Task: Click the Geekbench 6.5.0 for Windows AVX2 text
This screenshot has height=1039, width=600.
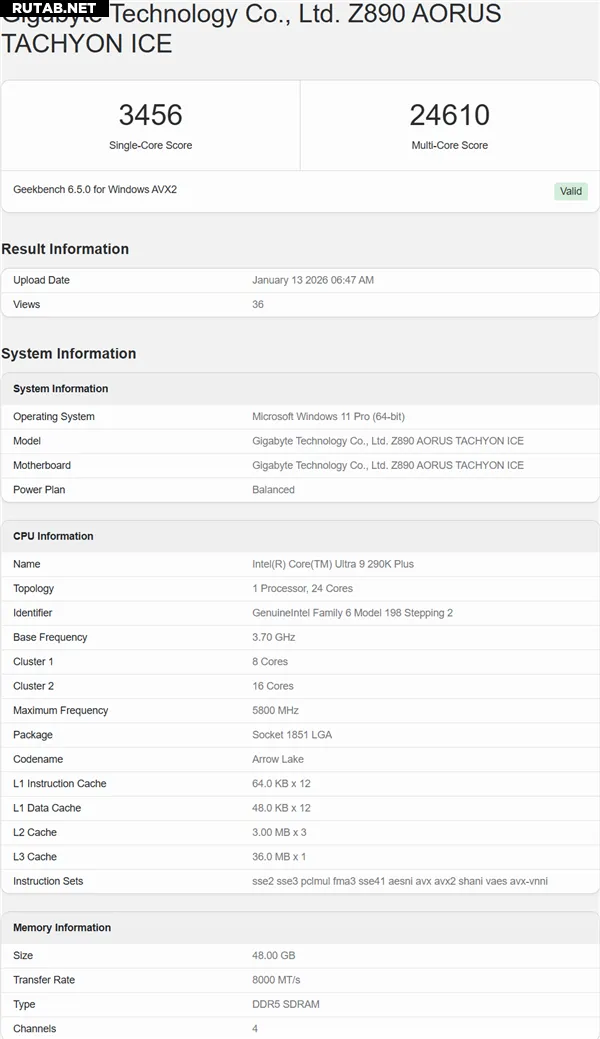Action: (x=95, y=189)
